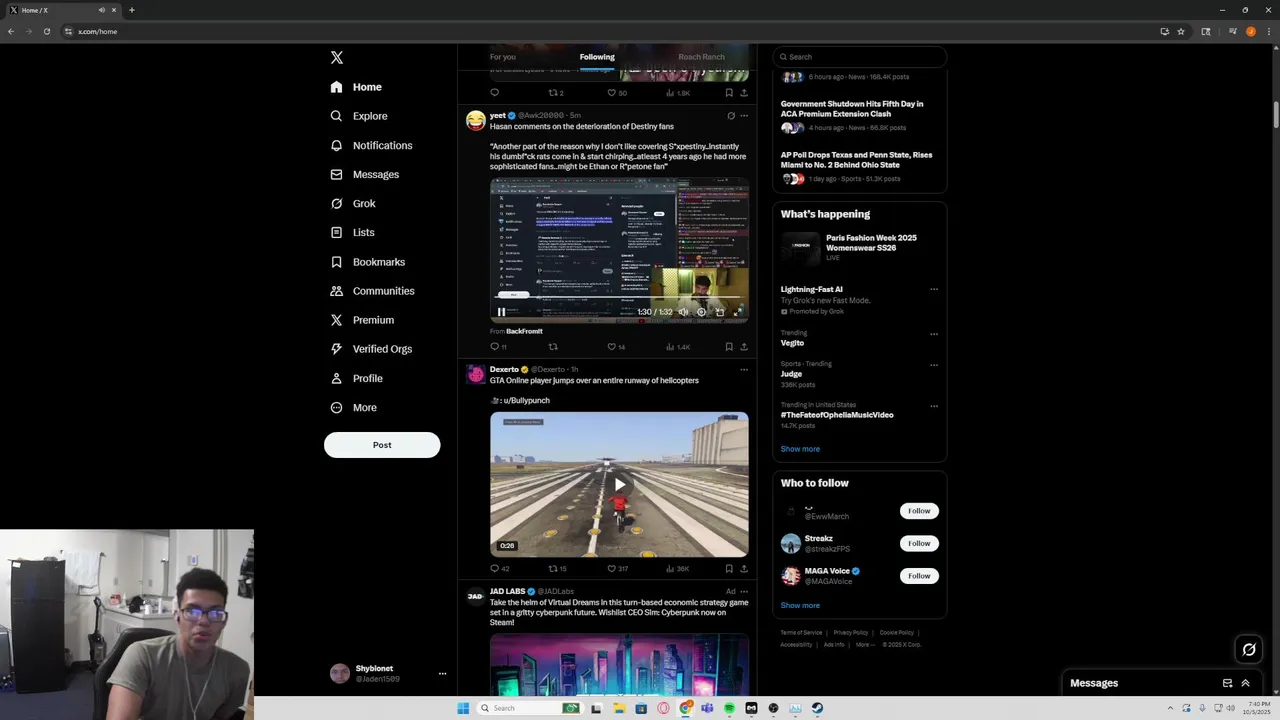
Task: Open Spotify from the taskbar
Action: click(729, 708)
